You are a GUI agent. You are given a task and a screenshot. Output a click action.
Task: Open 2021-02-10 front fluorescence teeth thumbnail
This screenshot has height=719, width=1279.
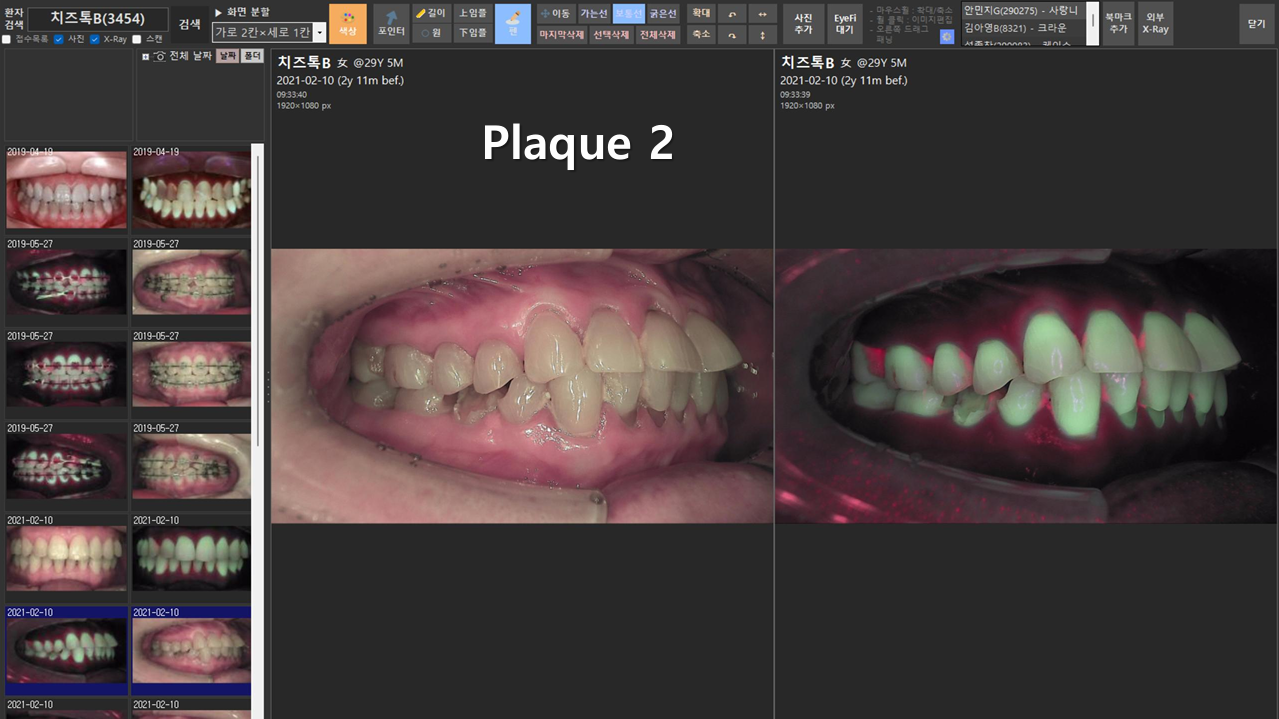[x=191, y=558]
